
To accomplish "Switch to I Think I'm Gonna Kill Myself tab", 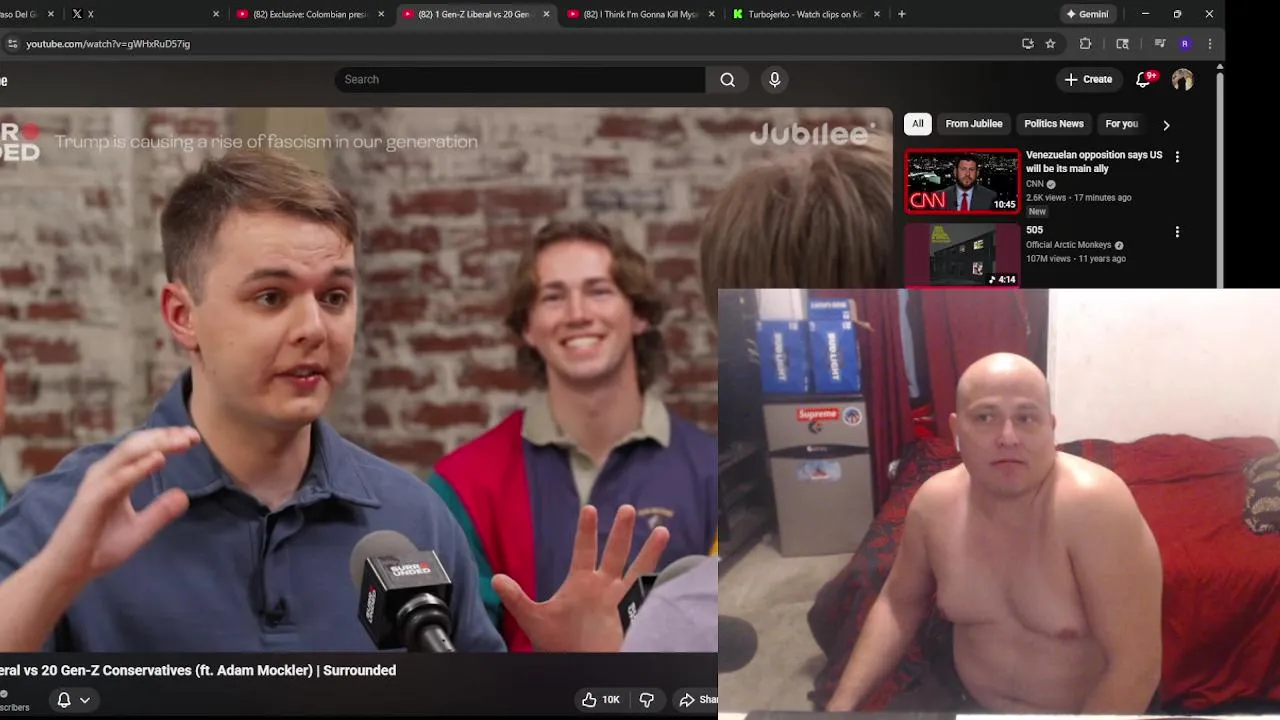I will [640, 14].
